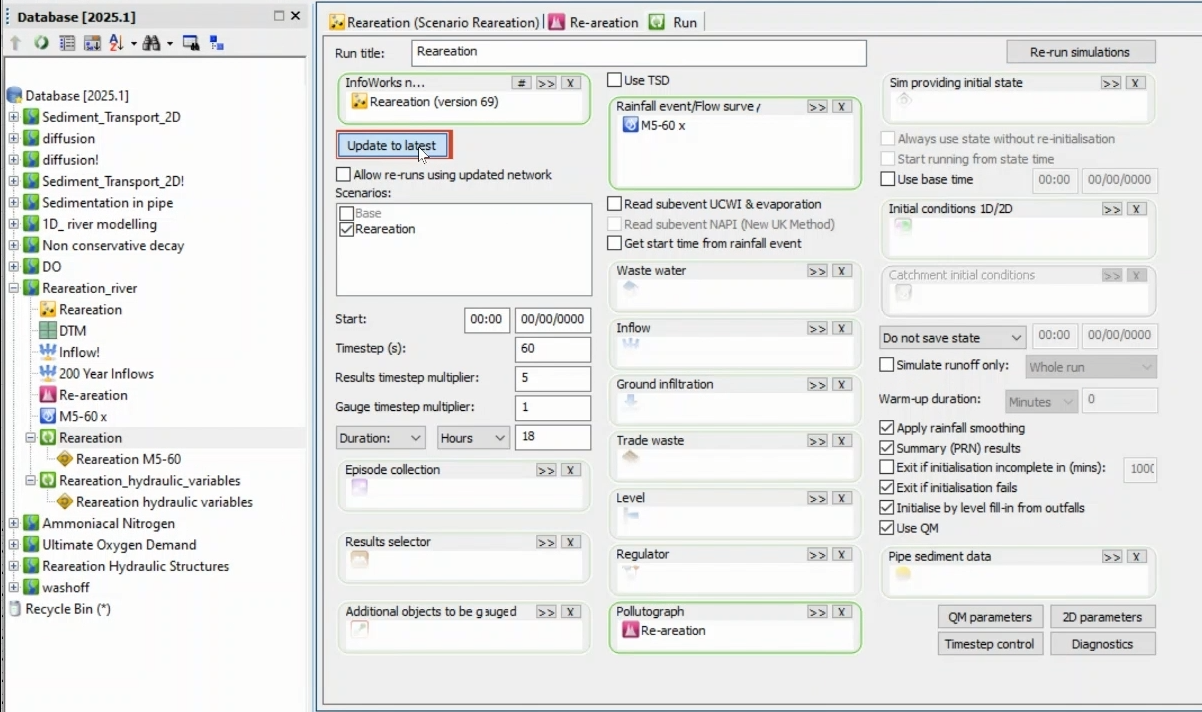
Task: Click inside the Run title text field
Action: tap(640, 52)
